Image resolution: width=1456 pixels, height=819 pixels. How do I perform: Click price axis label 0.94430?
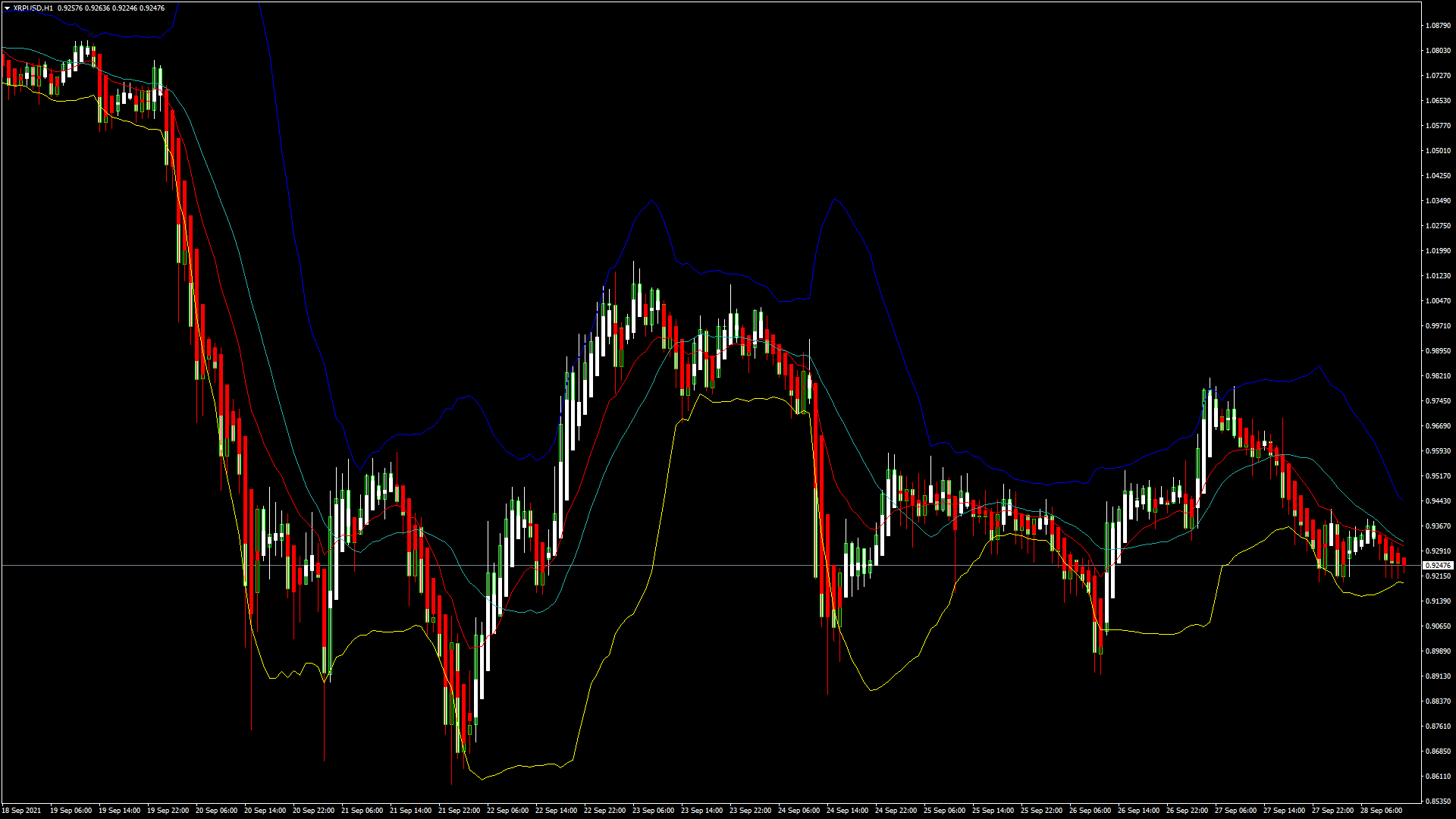pos(1438,501)
